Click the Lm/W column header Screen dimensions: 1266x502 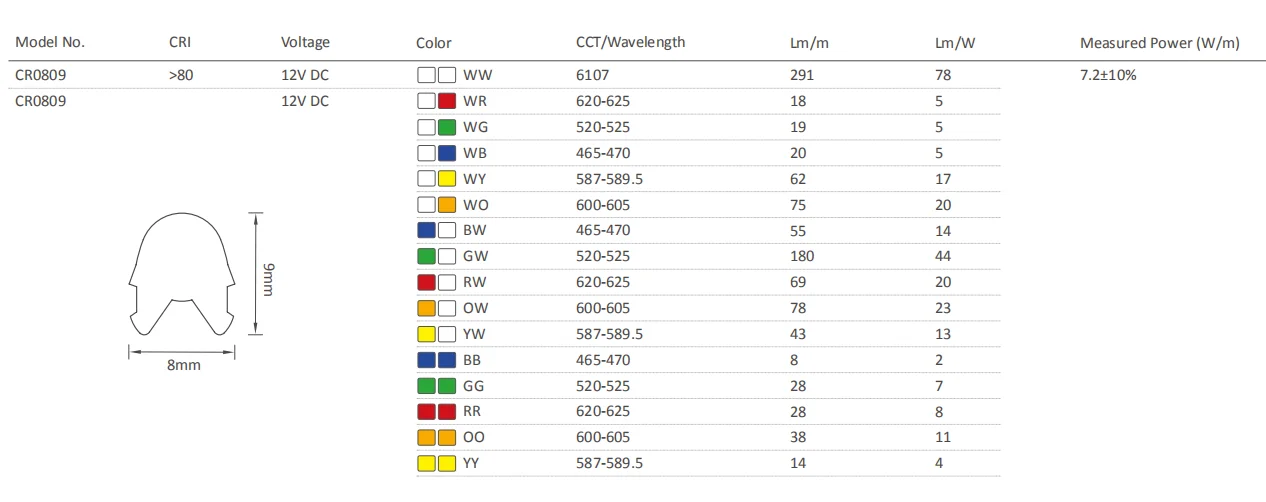pyautogui.click(x=955, y=43)
